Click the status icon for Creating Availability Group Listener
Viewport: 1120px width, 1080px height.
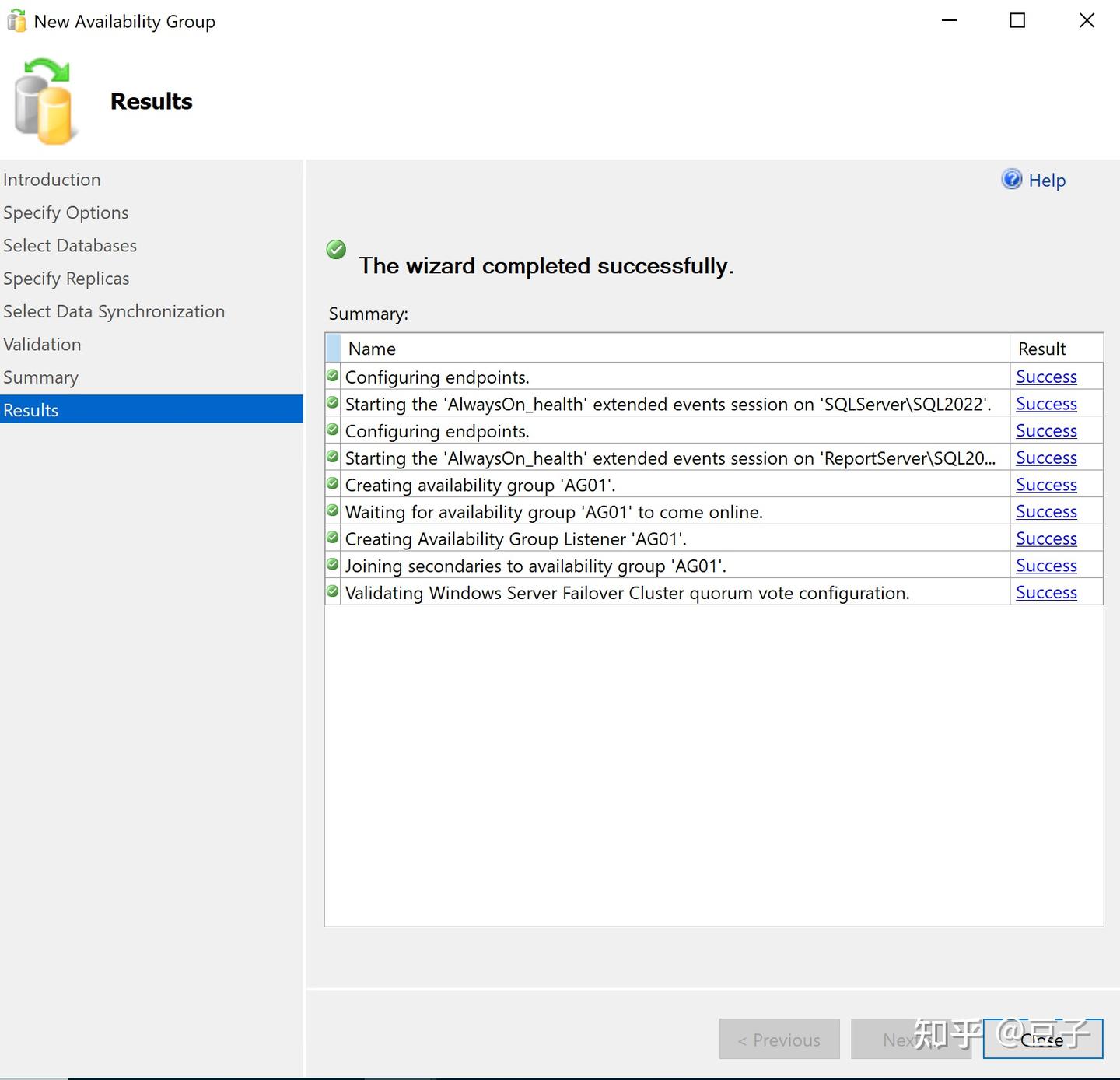[333, 538]
